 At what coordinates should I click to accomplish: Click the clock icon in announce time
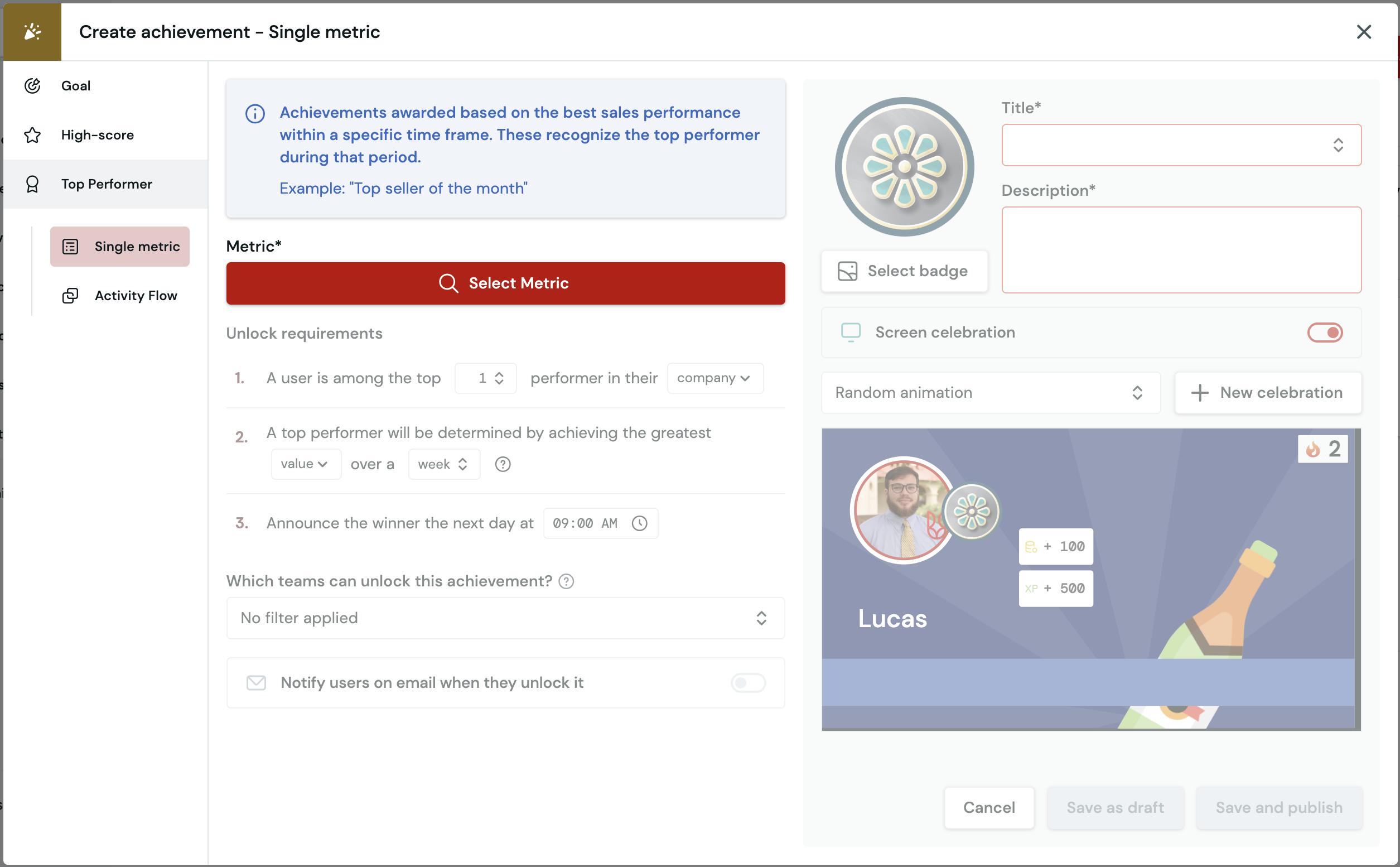[x=639, y=523]
